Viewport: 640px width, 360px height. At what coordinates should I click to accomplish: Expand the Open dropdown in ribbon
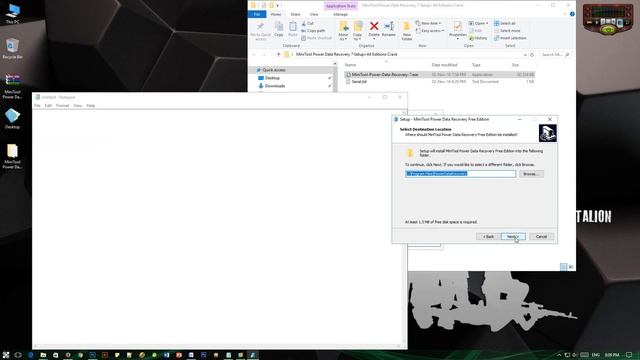pos(478,23)
